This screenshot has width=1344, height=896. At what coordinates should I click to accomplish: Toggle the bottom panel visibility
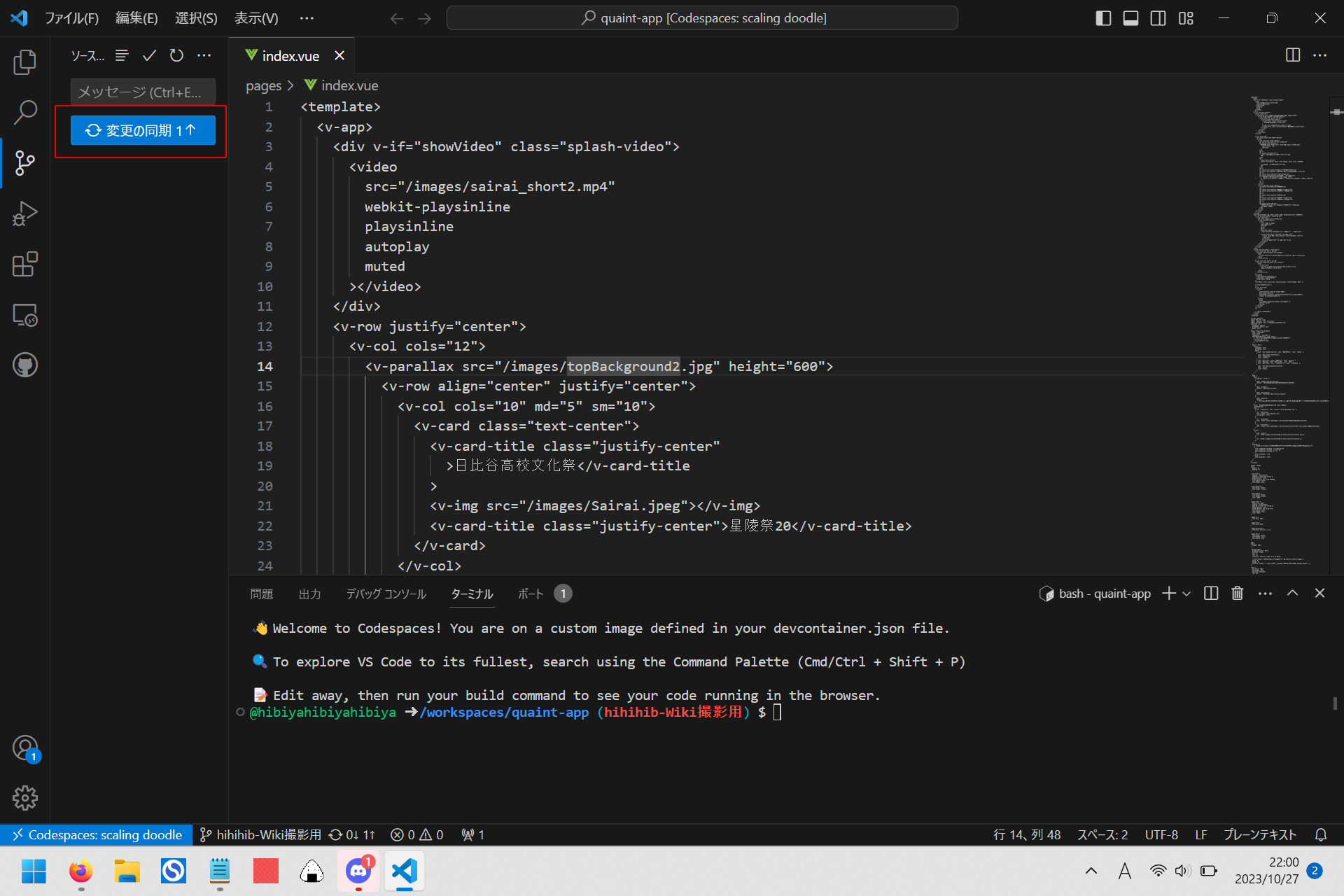pos(1130,18)
